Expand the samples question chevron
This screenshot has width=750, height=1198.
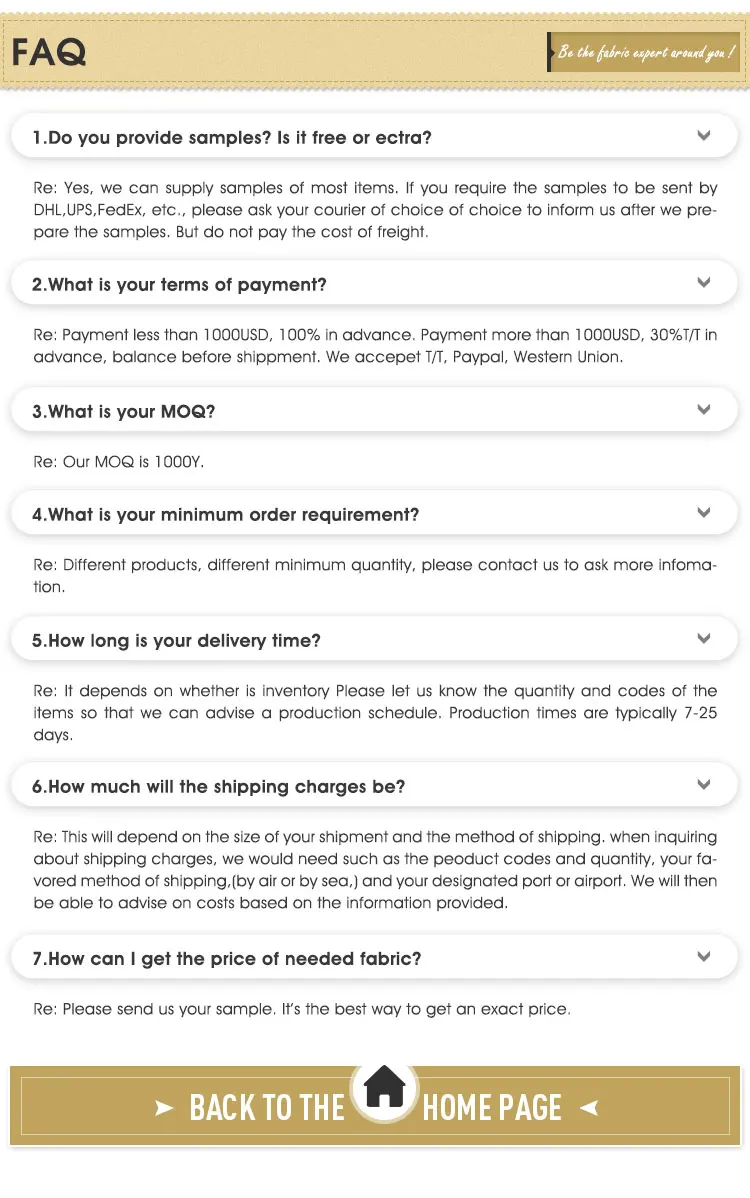[704, 136]
